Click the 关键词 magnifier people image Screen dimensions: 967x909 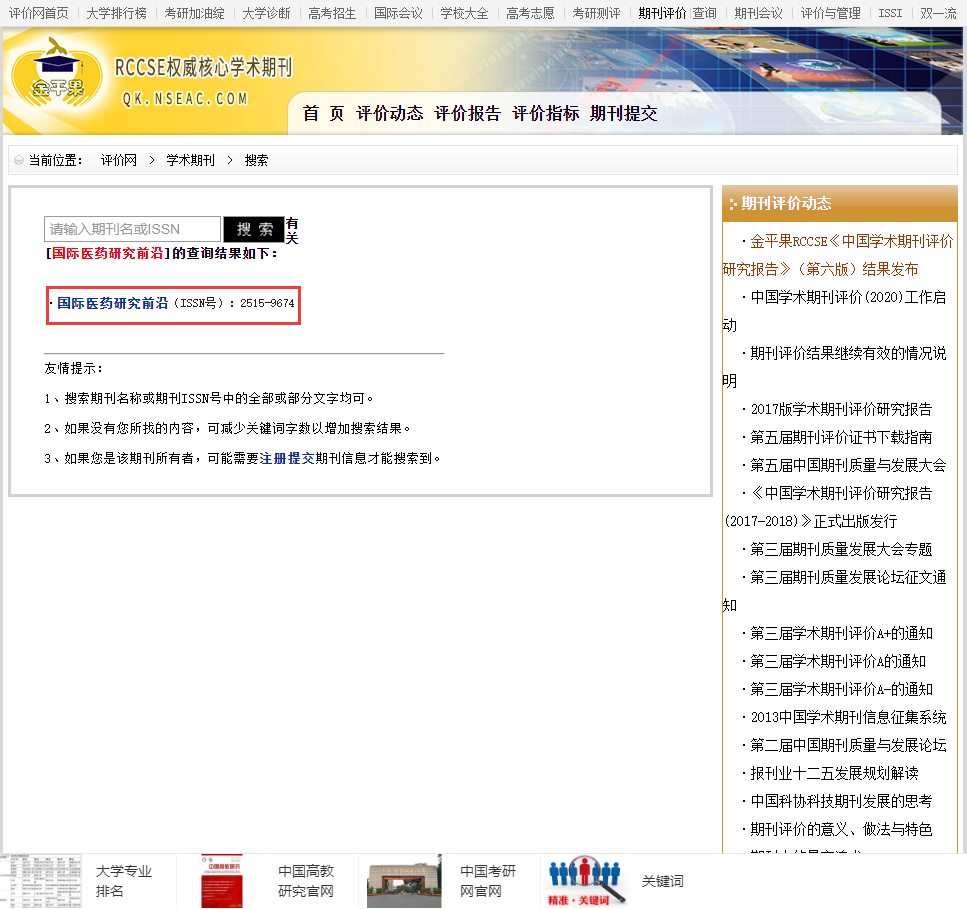[x=586, y=881]
